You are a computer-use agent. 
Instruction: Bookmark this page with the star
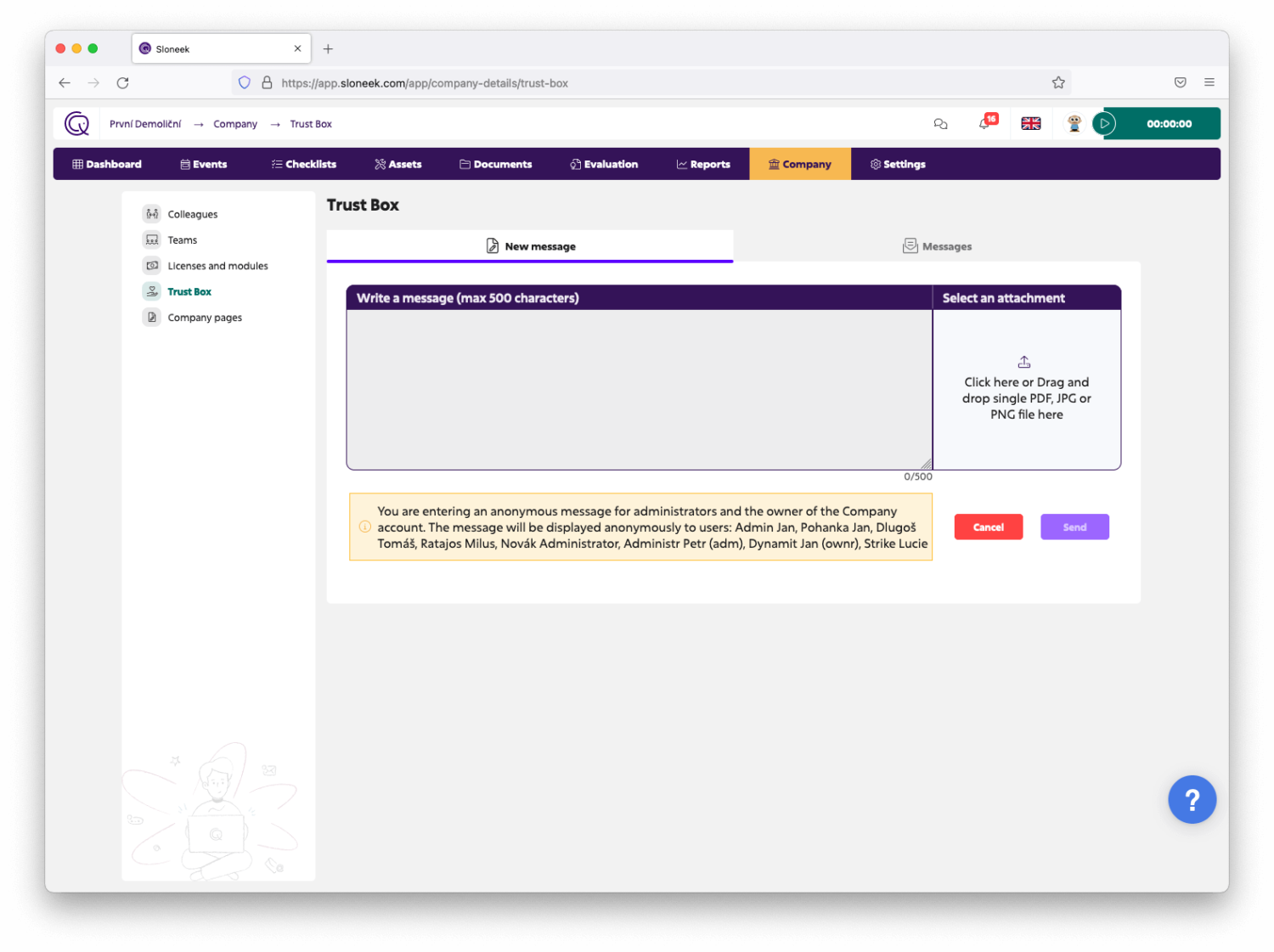[x=1058, y=83]
